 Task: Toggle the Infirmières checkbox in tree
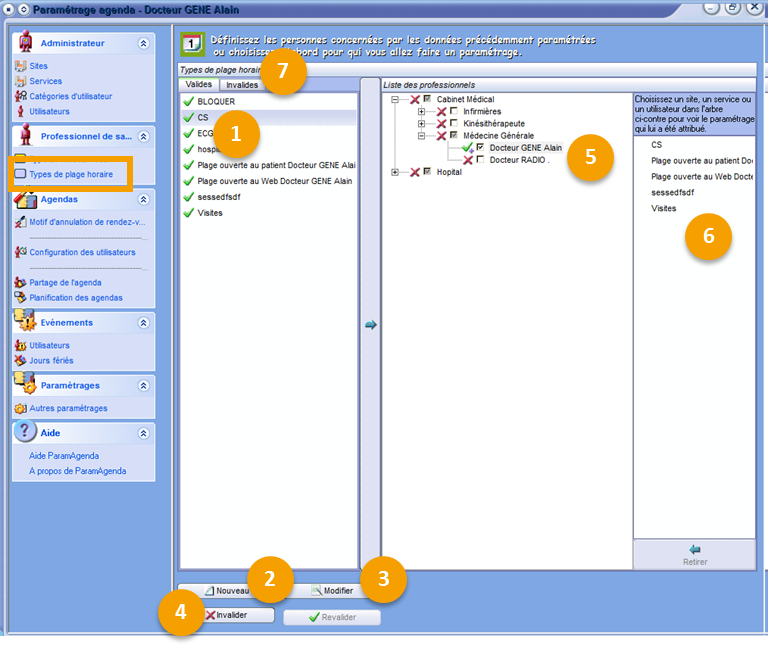[454, 111]
